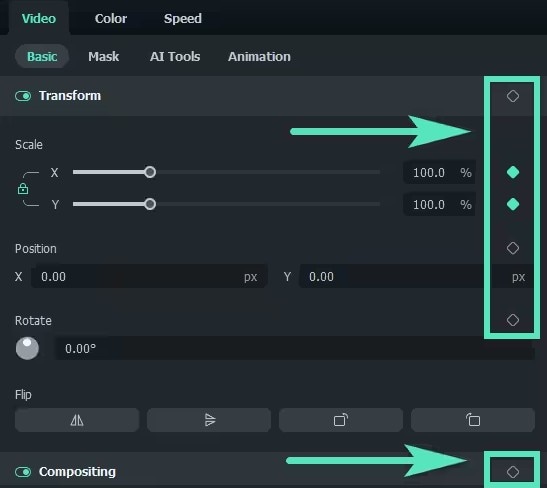Click the Position X value field

pyautogui.click(x=149, y=277)
